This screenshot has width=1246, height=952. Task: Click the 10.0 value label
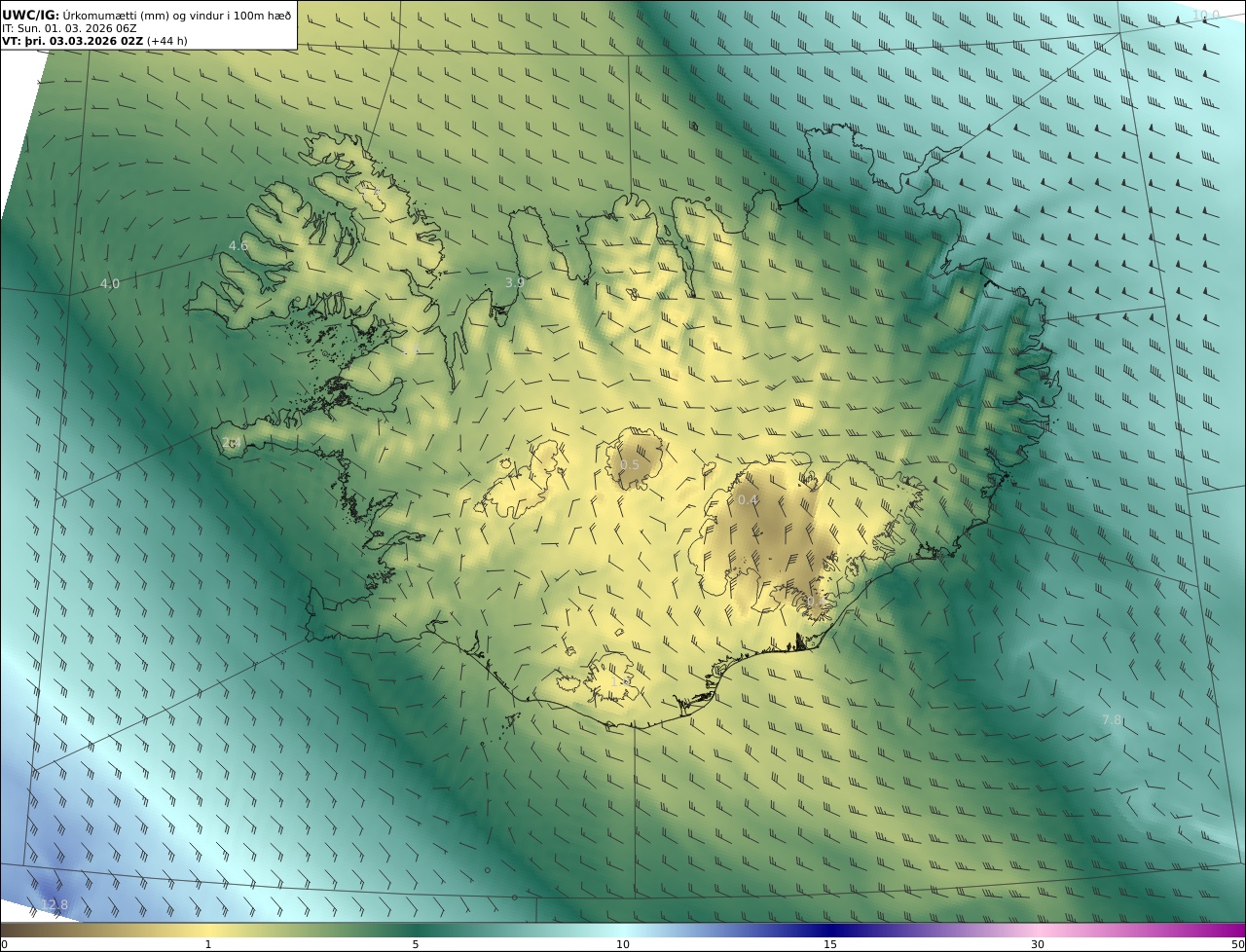coord(1206,15)
